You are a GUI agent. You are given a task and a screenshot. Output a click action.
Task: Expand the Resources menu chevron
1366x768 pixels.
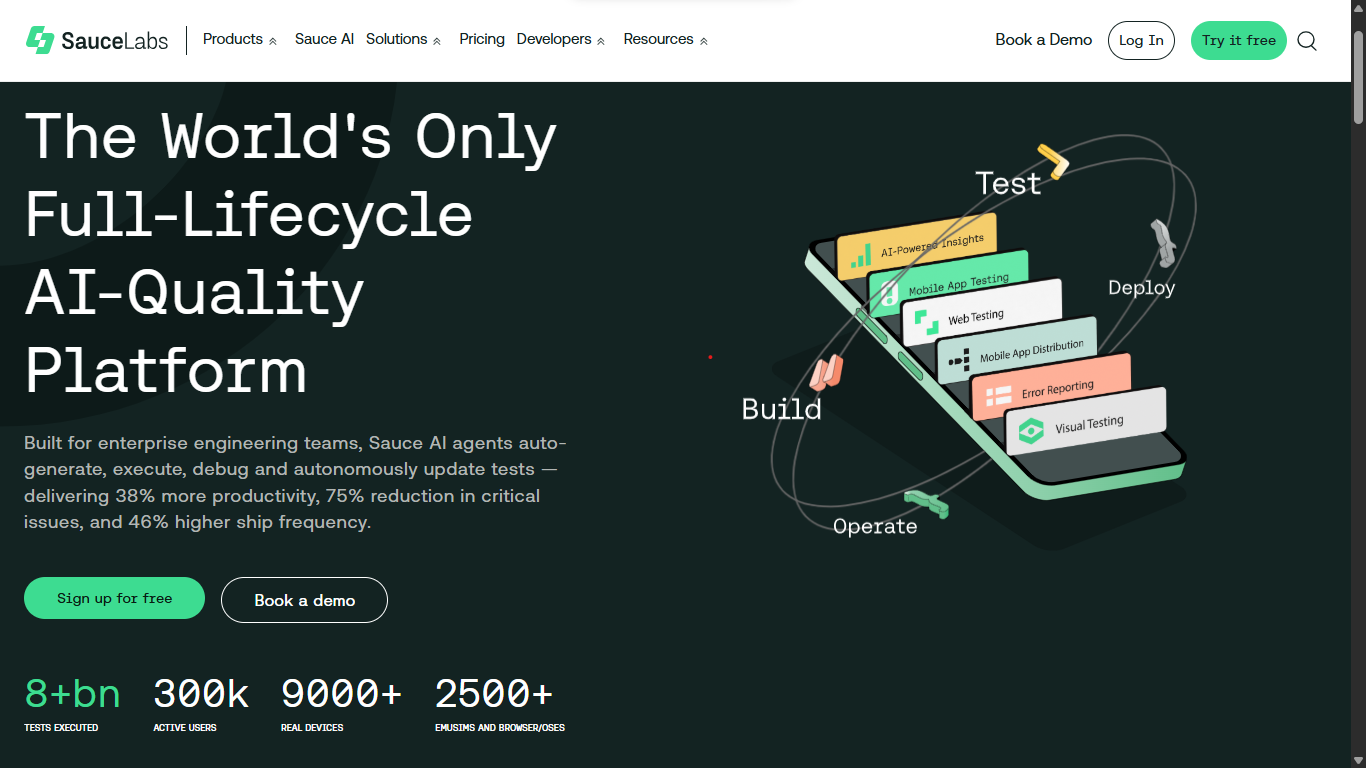point(704,41)
